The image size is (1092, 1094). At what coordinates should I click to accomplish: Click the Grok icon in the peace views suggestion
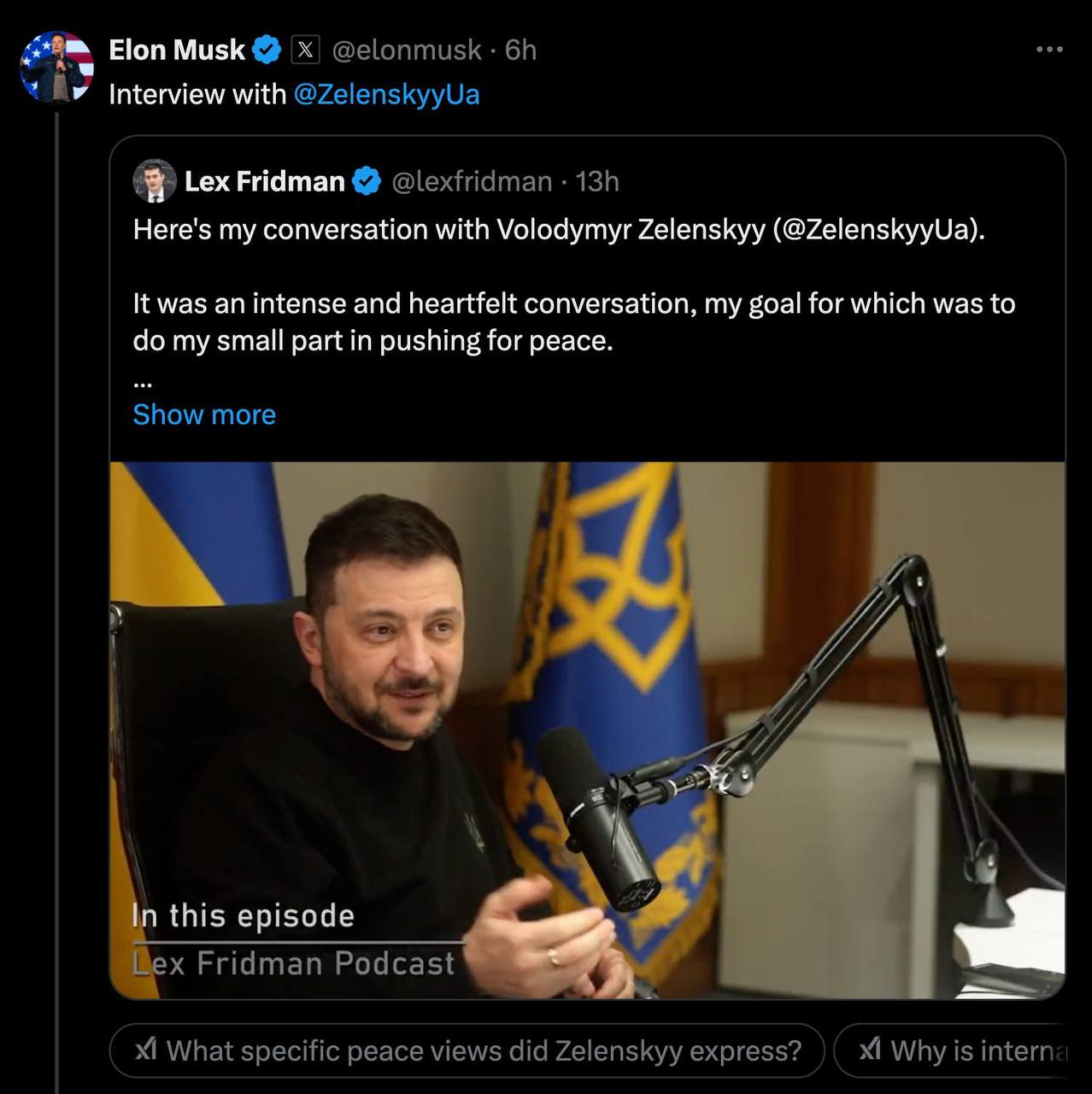click(x=146, y=1050)
